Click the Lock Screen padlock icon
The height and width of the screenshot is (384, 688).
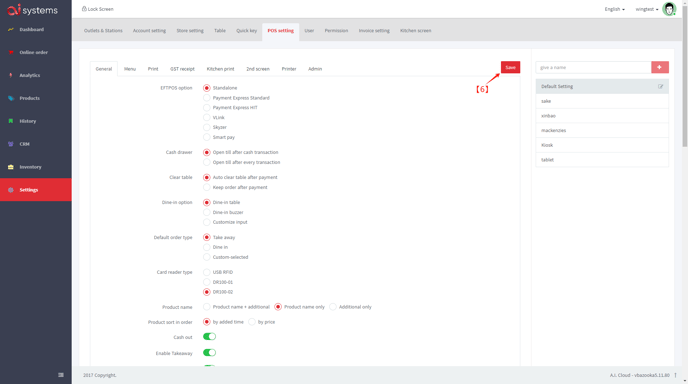[84, 9]
